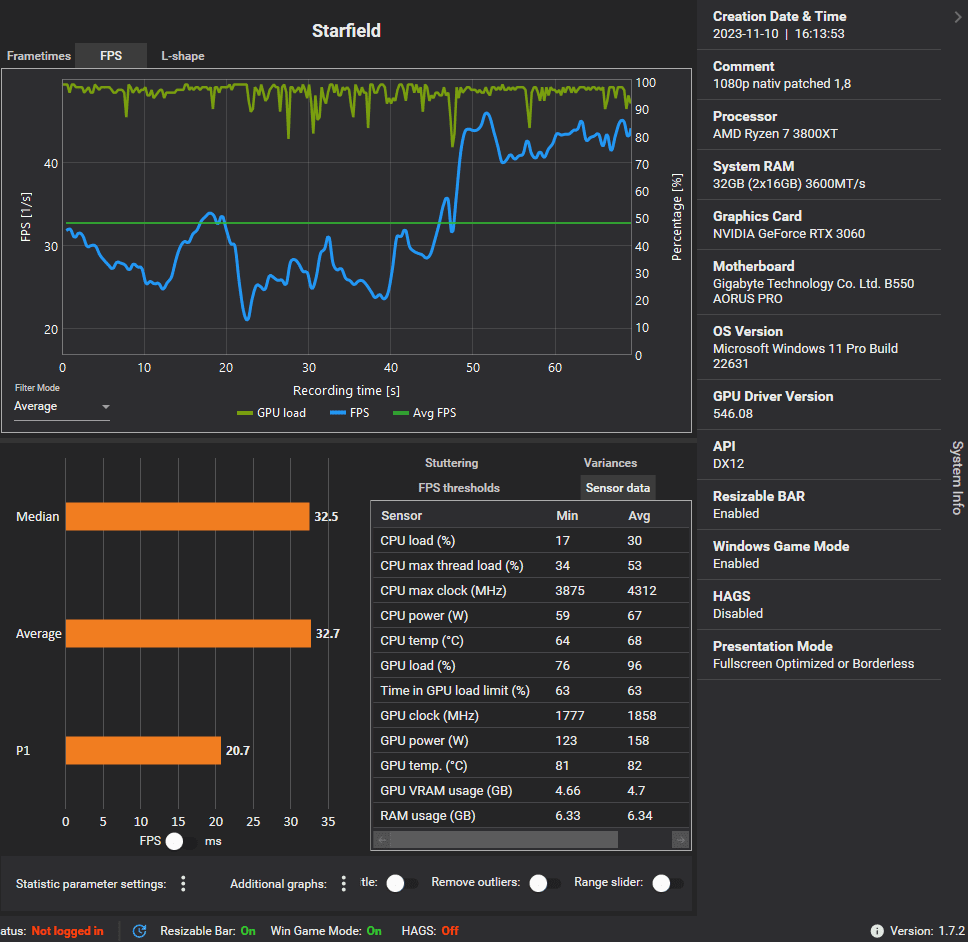Select the RAM usage (GB) row

tap(531, 815)
